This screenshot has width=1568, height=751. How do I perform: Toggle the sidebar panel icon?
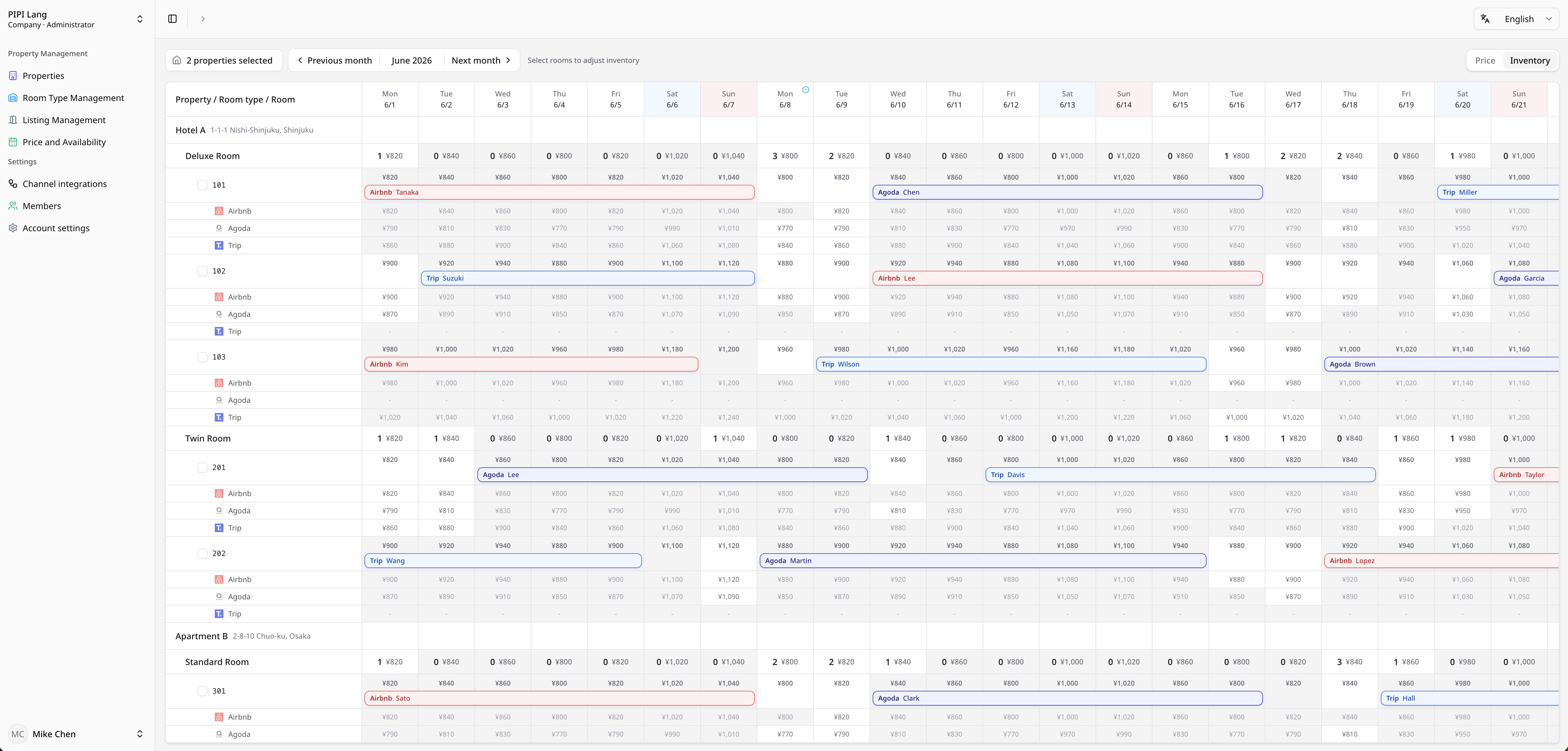(172, 19)
